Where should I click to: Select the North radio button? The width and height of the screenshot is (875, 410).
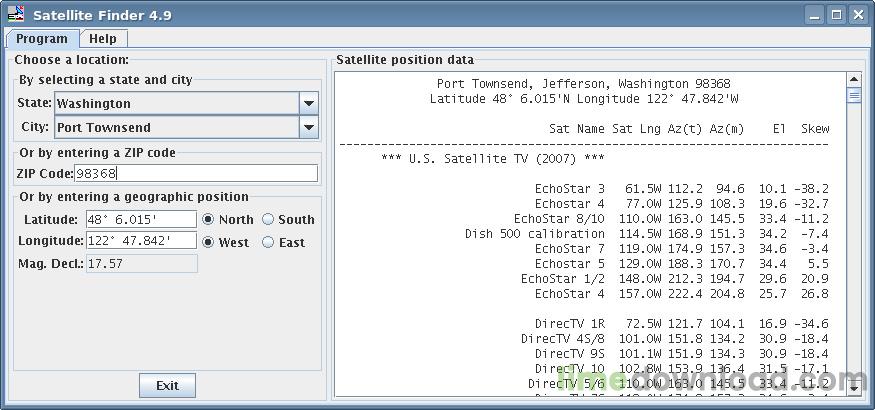tap(208, 219)
